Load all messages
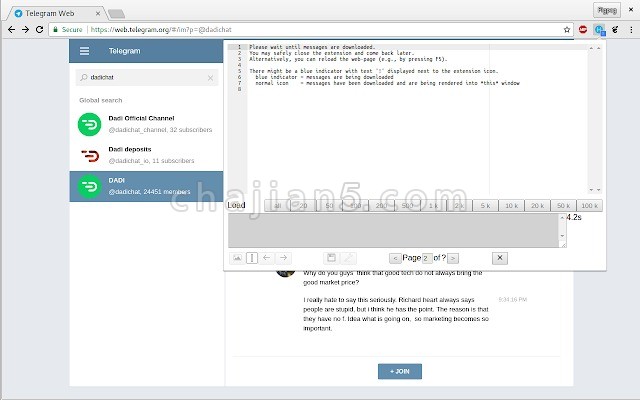Screen dimensions: 640x400 pyautogui.click(x=278, y=206)
